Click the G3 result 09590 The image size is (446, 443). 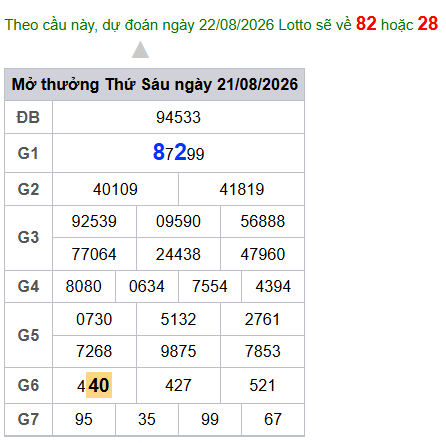tap(178, 221)
